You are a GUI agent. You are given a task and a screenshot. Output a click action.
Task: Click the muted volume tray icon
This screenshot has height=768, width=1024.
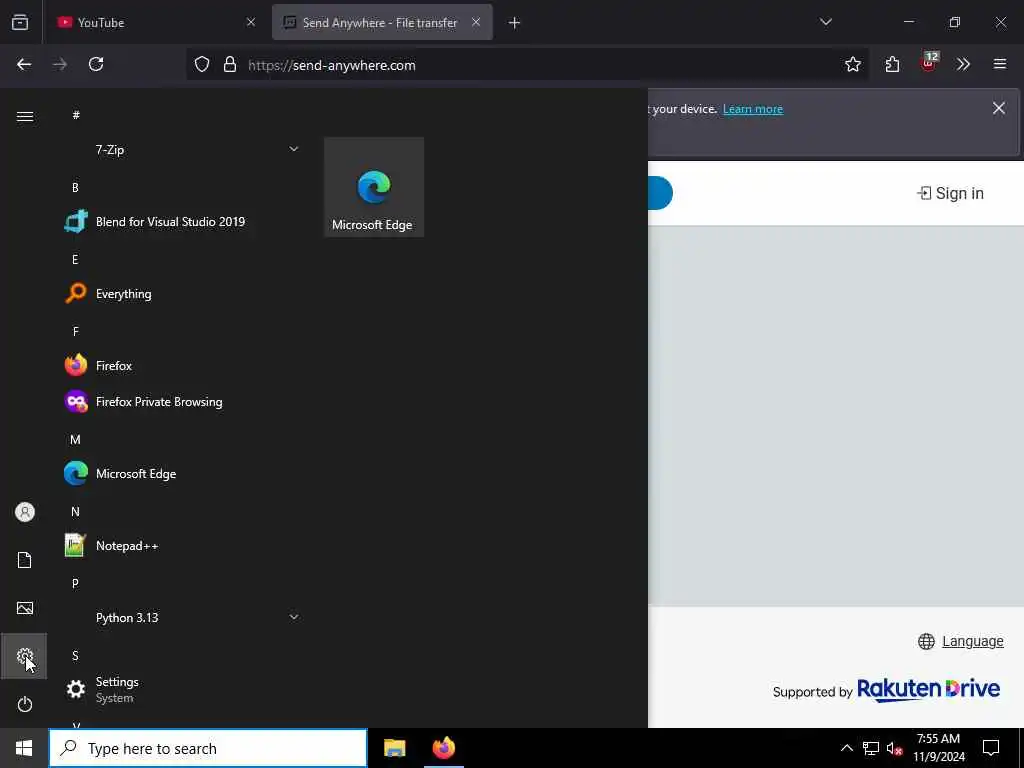[894, 748]
